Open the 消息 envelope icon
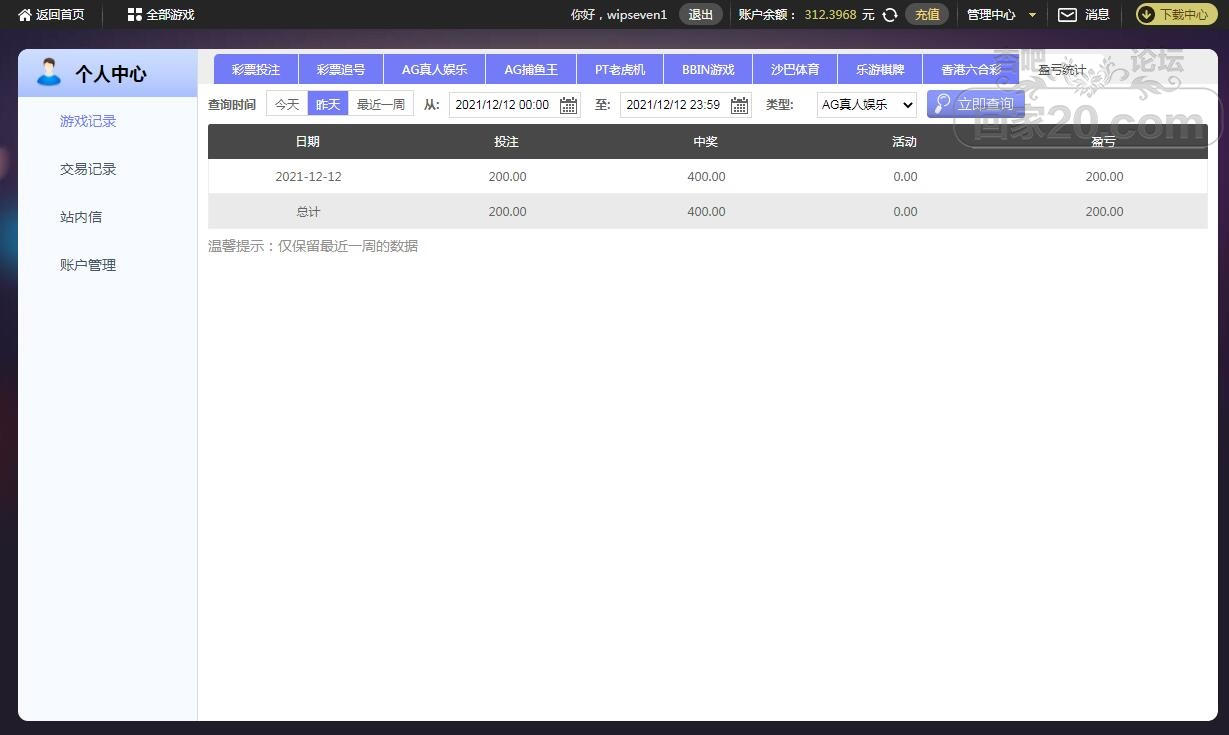 (x=1068, y=15)
